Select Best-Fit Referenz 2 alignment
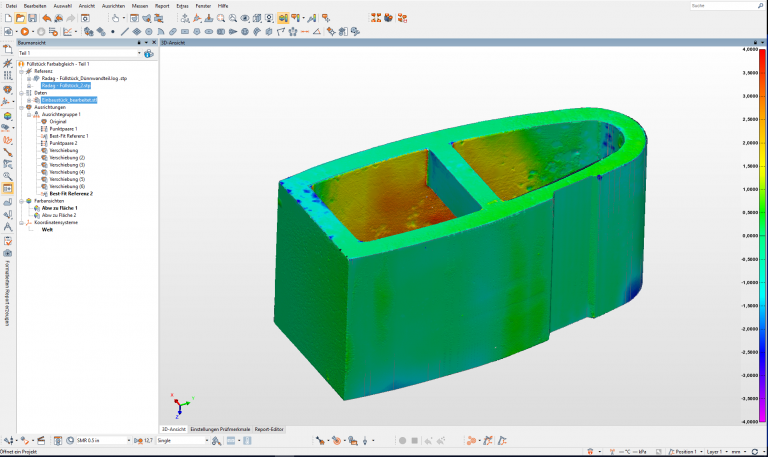Screen dimensions: 768x457 click(x=70, y=193)
